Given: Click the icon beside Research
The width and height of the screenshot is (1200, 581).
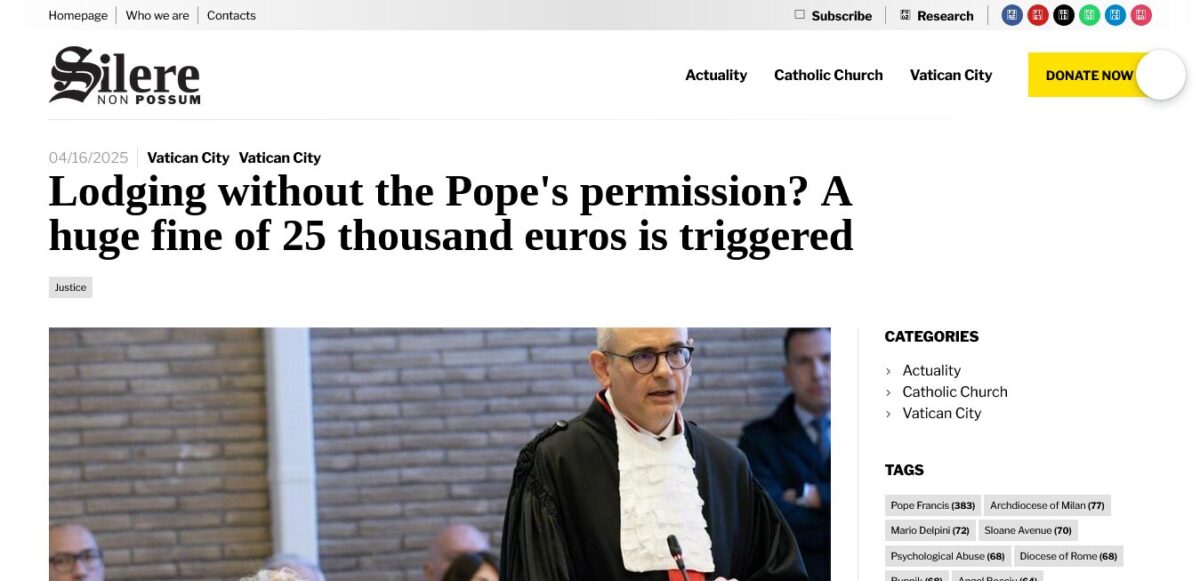Looking at the screenshot, I should tap(905, 15).
